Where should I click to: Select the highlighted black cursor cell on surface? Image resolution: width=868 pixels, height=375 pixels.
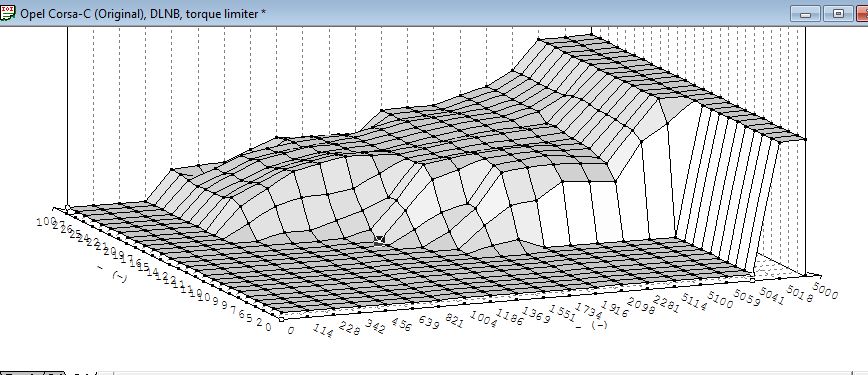pyautogui.click(x=379, y=240)
